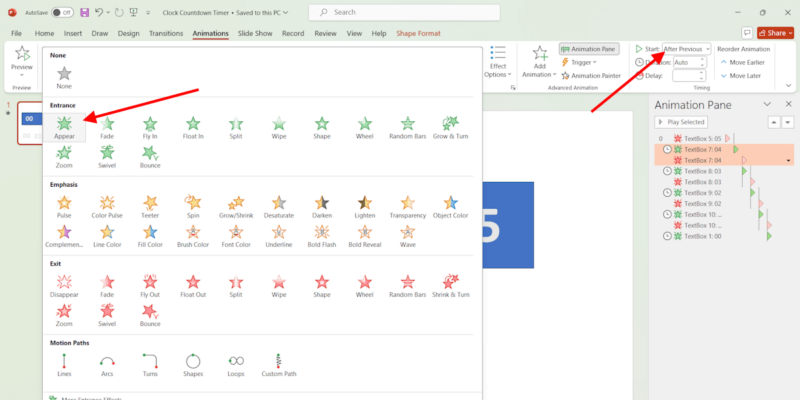The width and height of the screenshot is (800, 400).
Task: Select the TextBox 1: 00 animation row
Action: (x=724, y=236)
